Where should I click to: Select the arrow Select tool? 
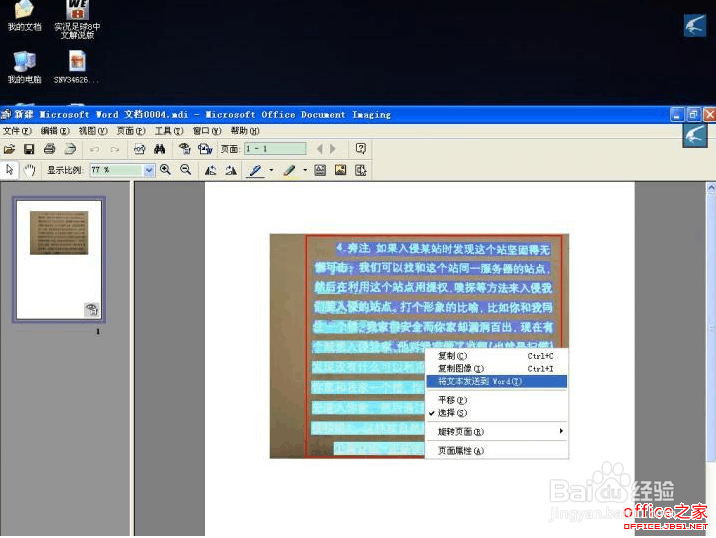pos(10,170)
